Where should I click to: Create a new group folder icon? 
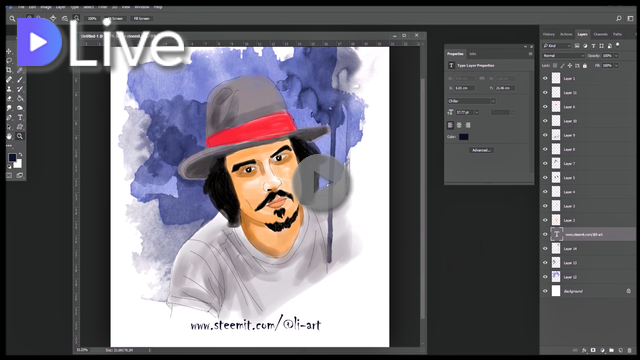pos(611,350)
